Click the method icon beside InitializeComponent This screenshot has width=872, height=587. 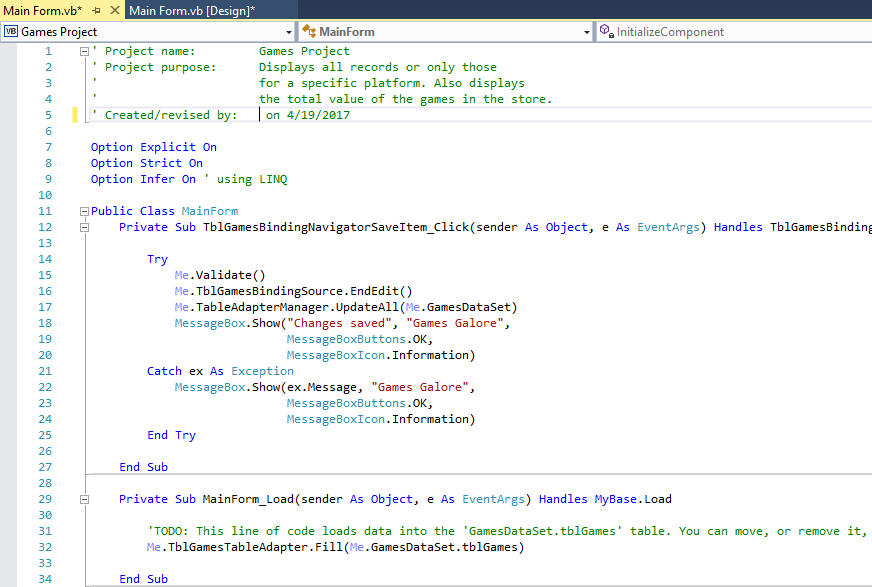coord(603,31)
